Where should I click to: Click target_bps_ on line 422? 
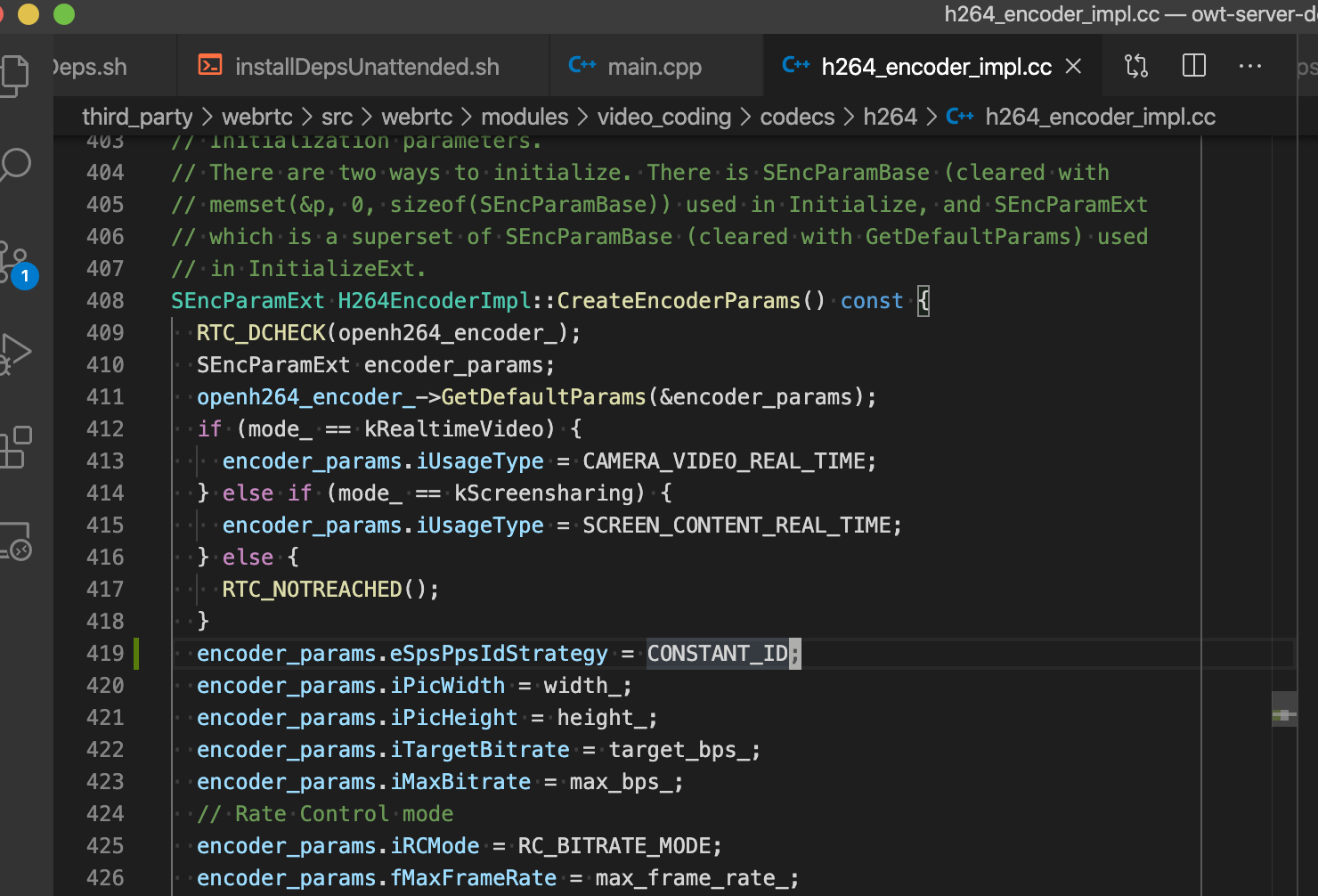679,750
